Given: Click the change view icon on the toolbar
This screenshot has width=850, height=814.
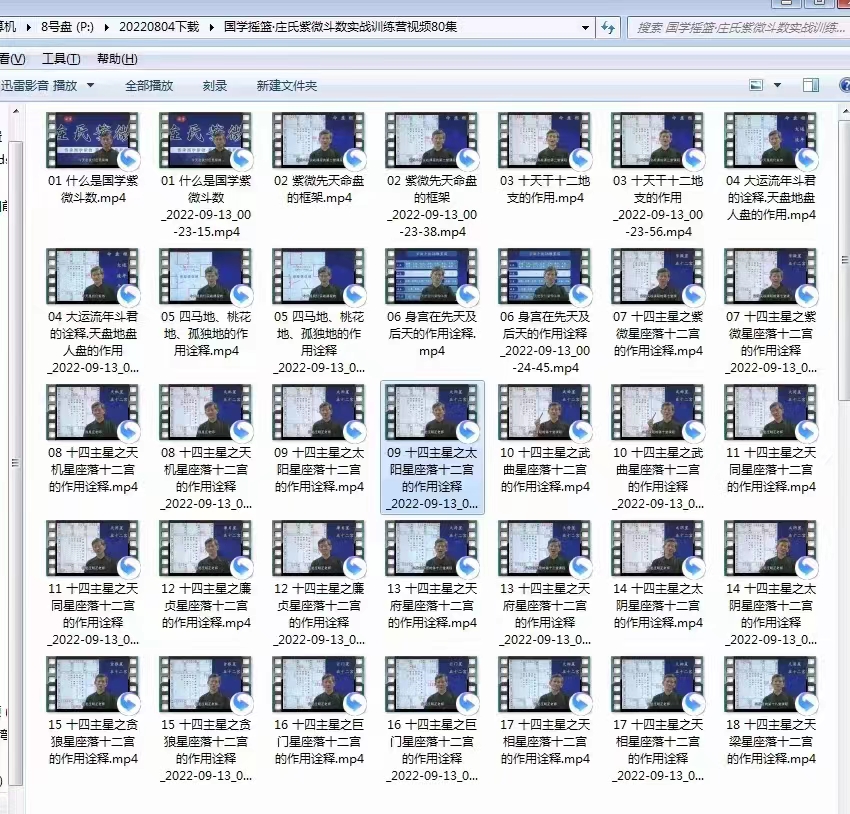Looking at the screenshot, I should pos(756,86).
